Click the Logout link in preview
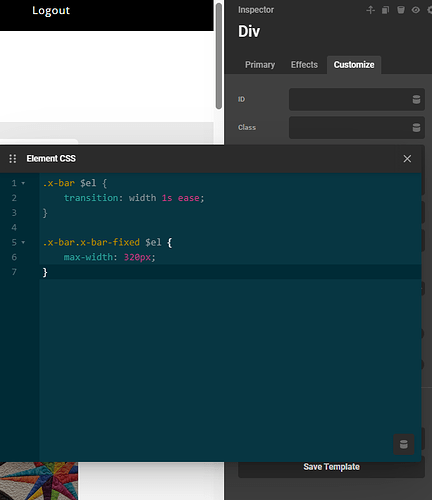Viewport: 432px width, 500px height. 51,10
